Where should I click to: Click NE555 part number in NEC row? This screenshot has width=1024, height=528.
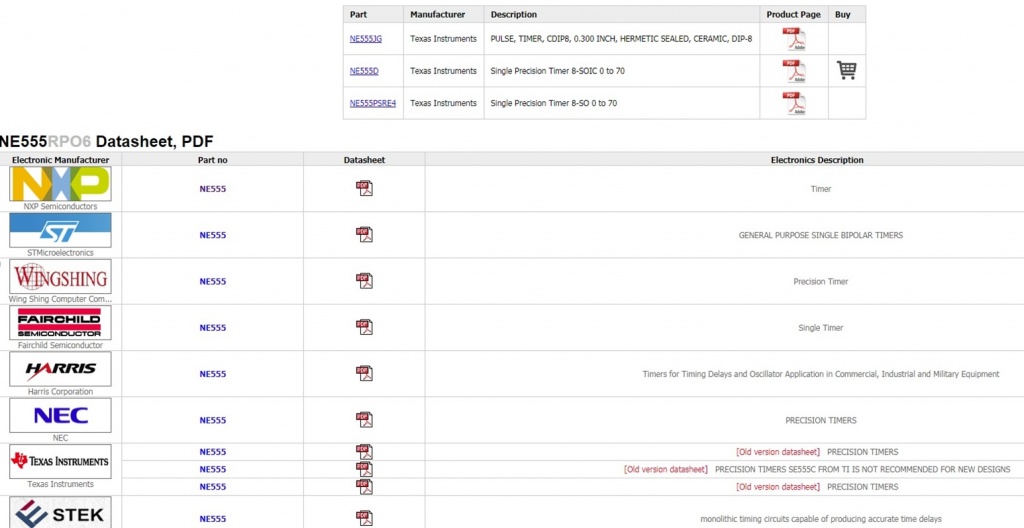[212, 420]
